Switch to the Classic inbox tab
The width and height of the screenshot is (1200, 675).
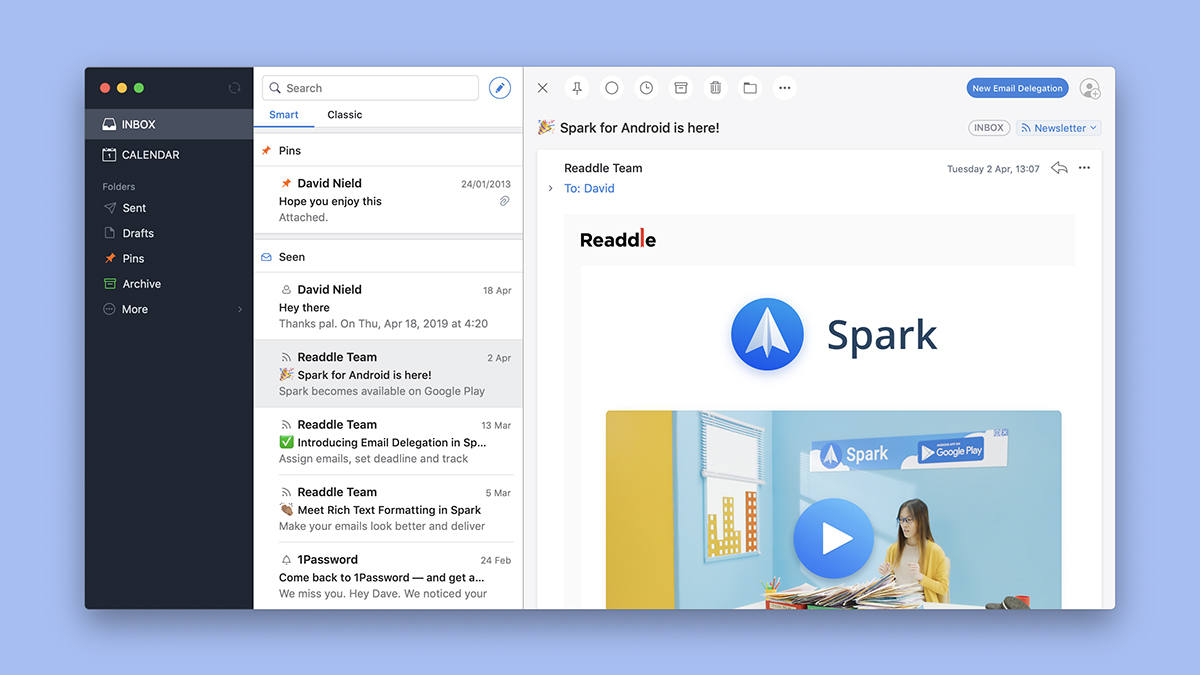(x=345, y=115)
